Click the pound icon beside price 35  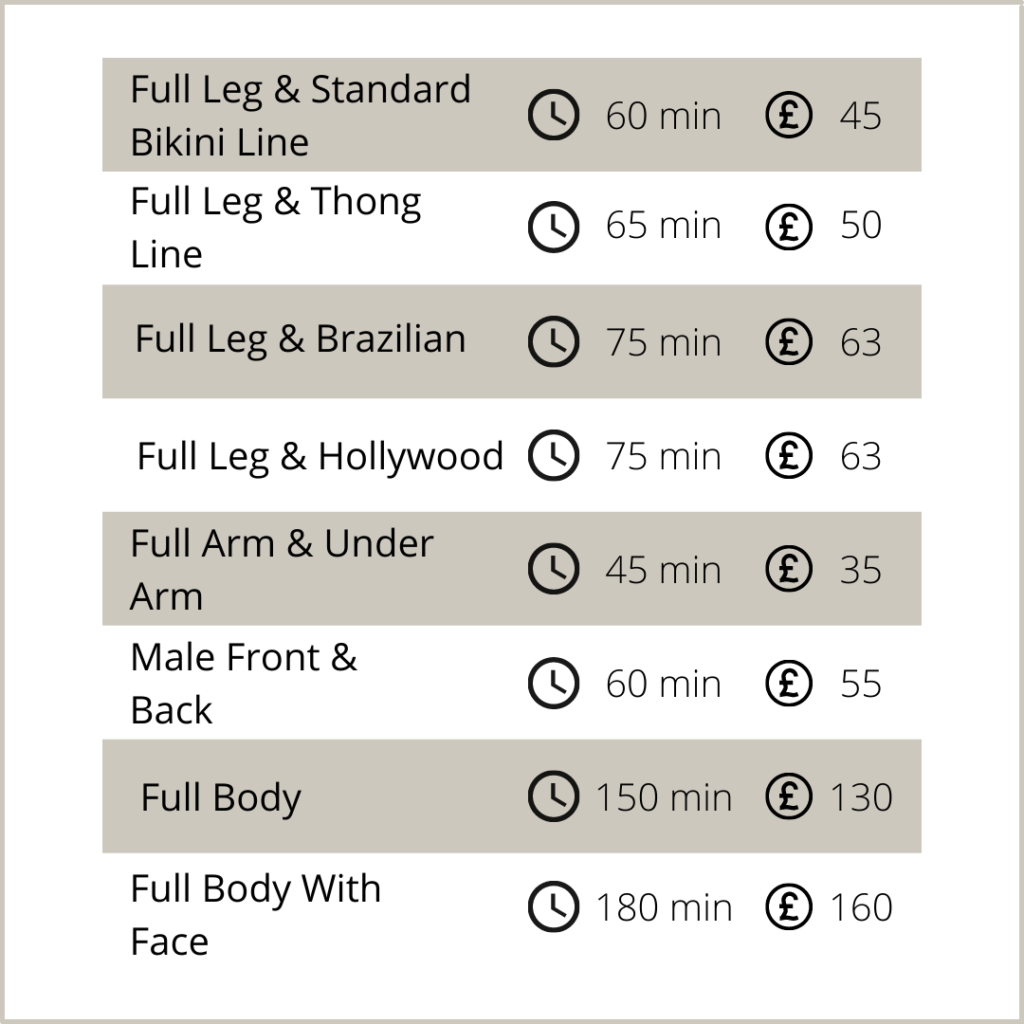point(788,569)
